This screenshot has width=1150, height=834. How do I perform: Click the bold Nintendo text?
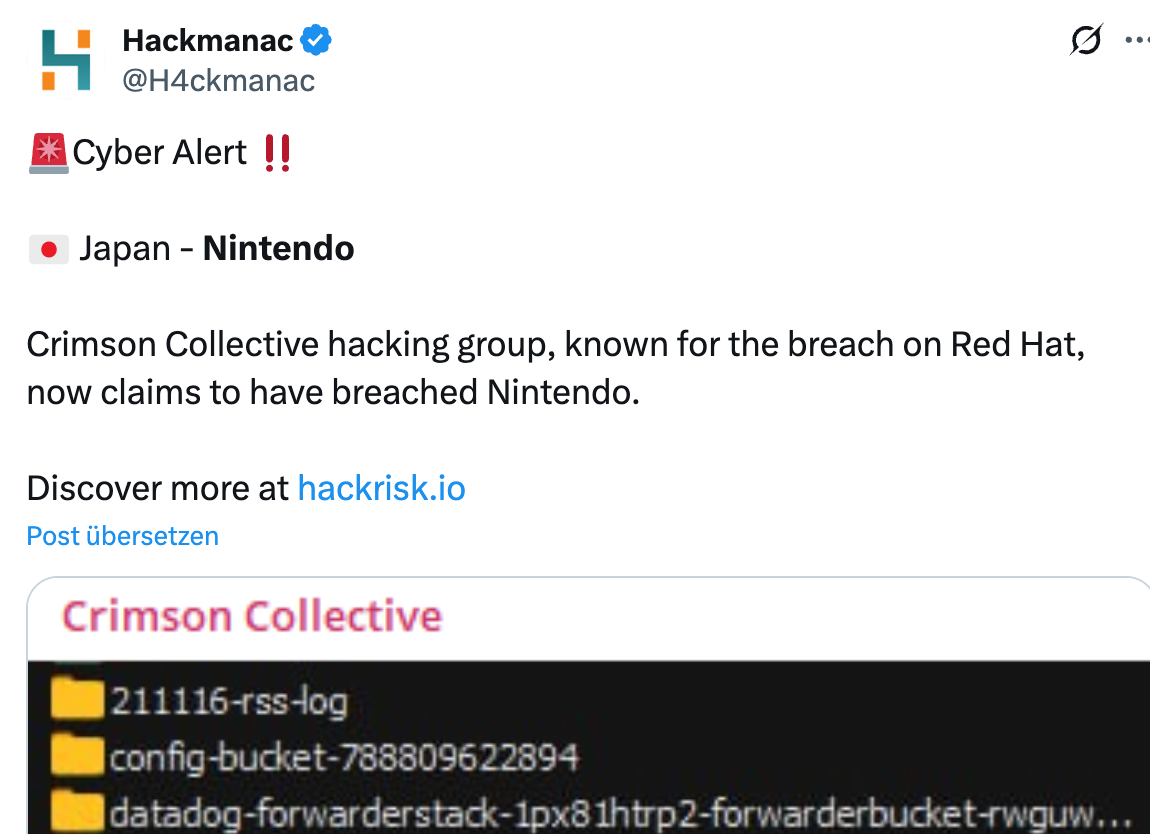278,249
